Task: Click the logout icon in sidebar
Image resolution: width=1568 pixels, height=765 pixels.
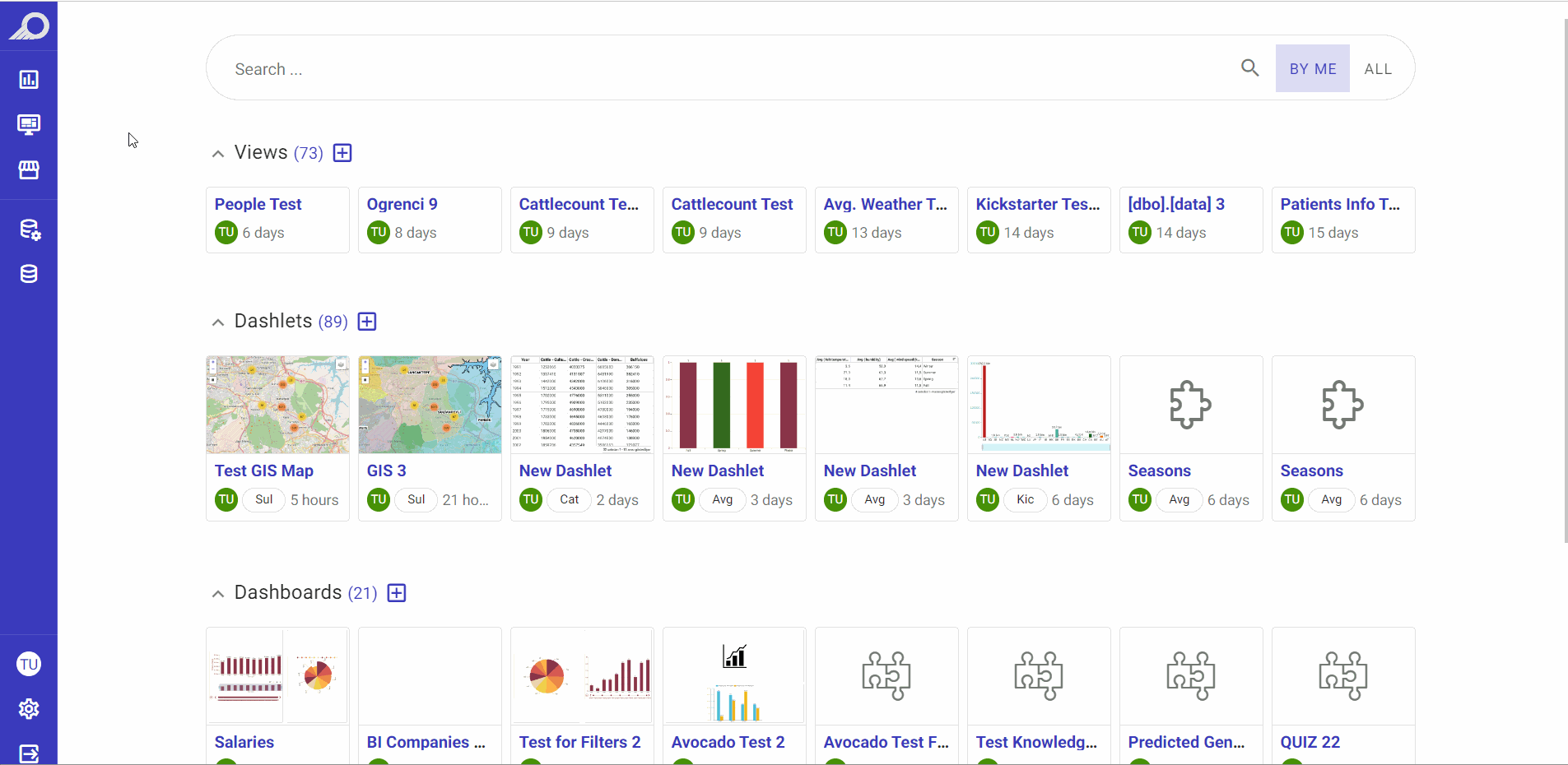Action: [x=29, y=753]
